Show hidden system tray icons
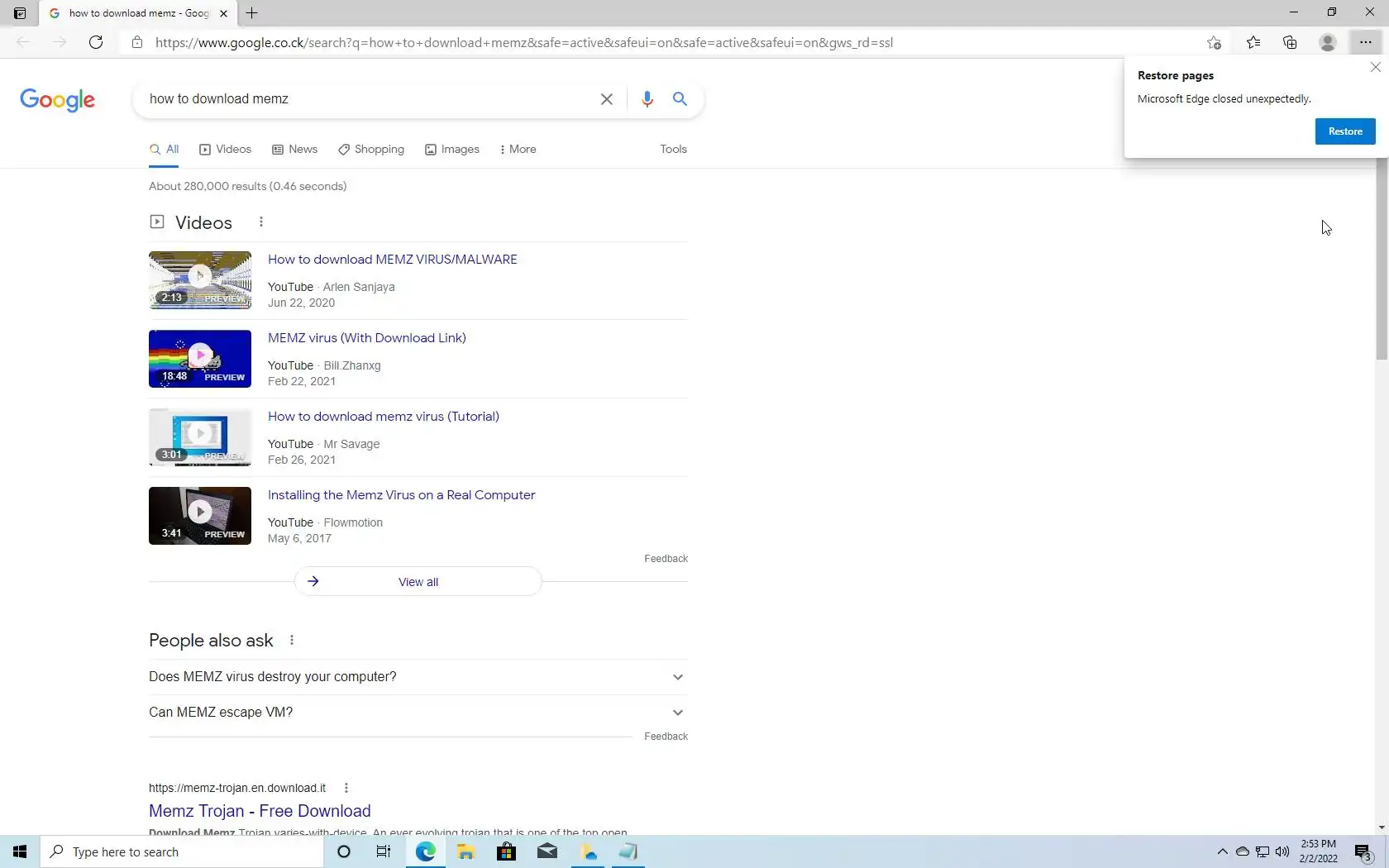Image resolution: width=1389 pixels, height=868 pixels. click(1222, 852)
